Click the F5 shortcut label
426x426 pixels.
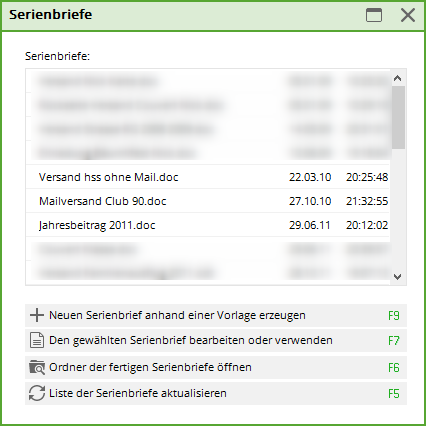(394, 393)
